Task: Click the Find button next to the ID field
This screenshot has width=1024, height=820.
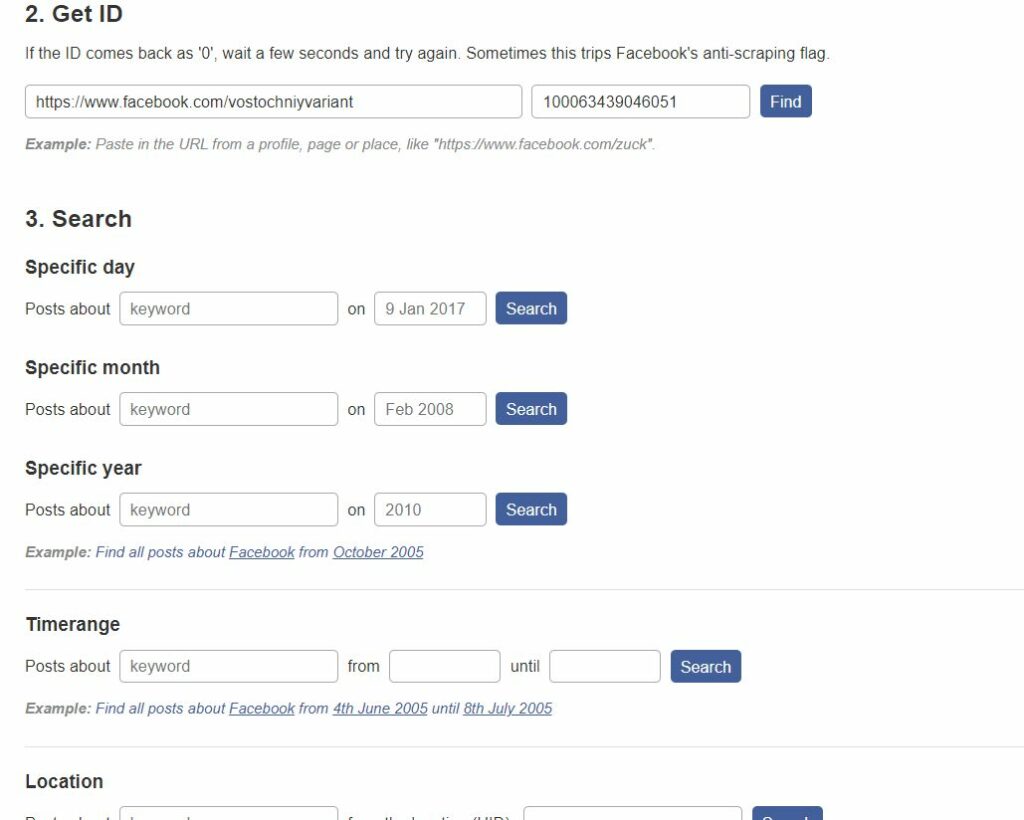Action: click(x=786, y=101)
